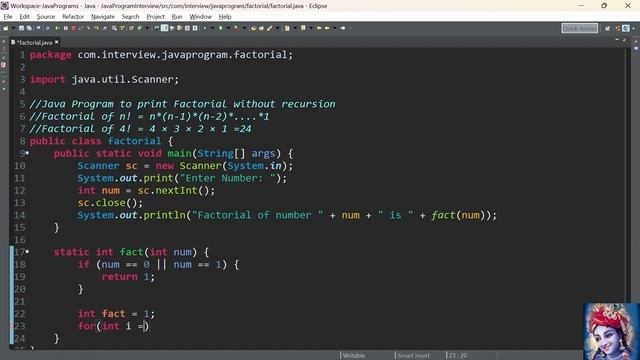Click the string "Enter Number: " on line 11

tap(228, 178)
